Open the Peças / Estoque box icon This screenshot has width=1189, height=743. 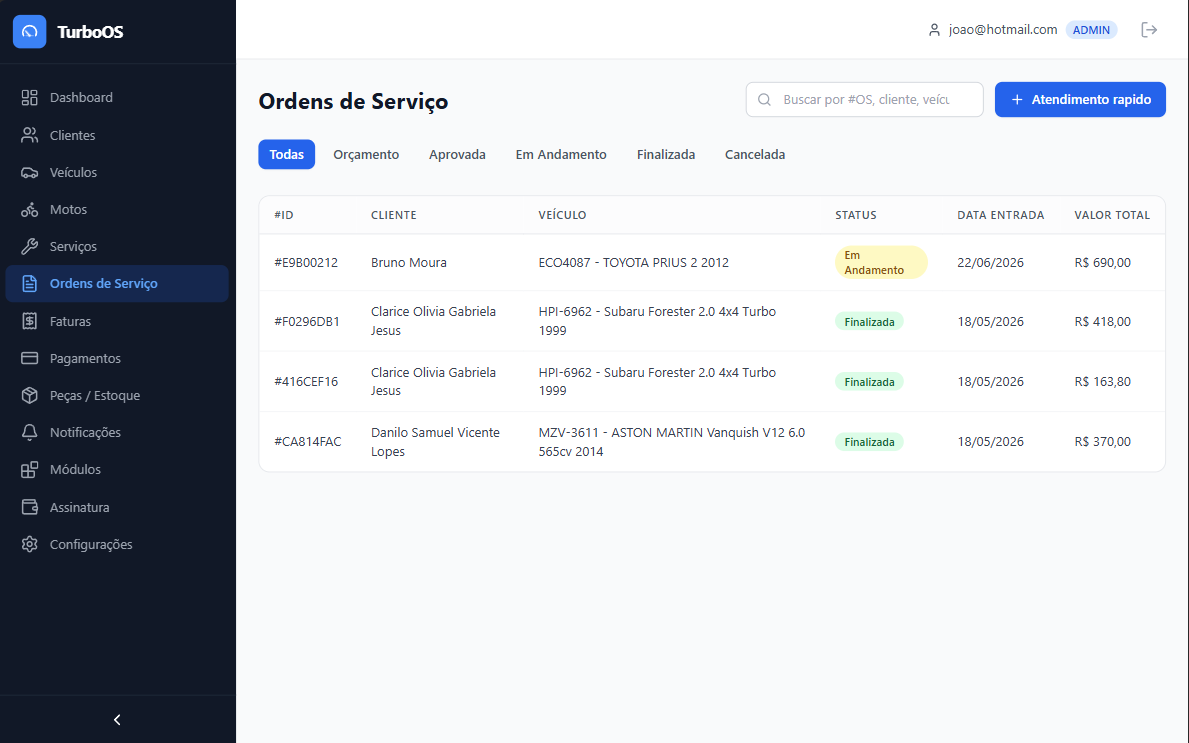coord(30,395)
